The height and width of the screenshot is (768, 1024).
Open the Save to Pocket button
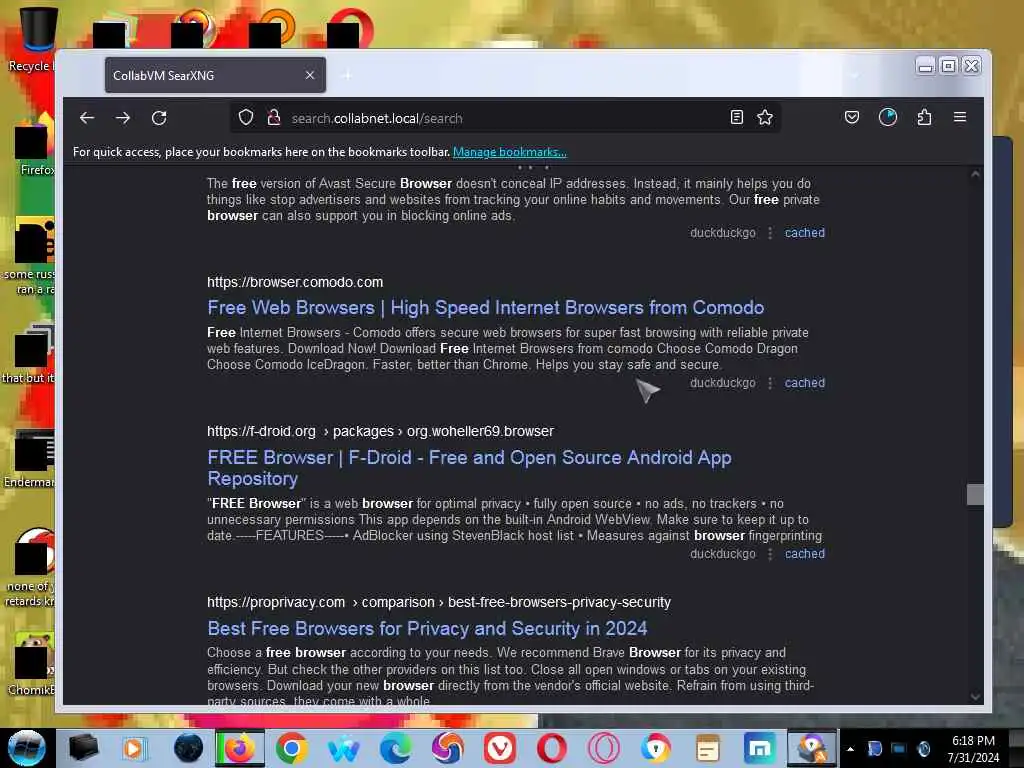(x=852, y=118)
